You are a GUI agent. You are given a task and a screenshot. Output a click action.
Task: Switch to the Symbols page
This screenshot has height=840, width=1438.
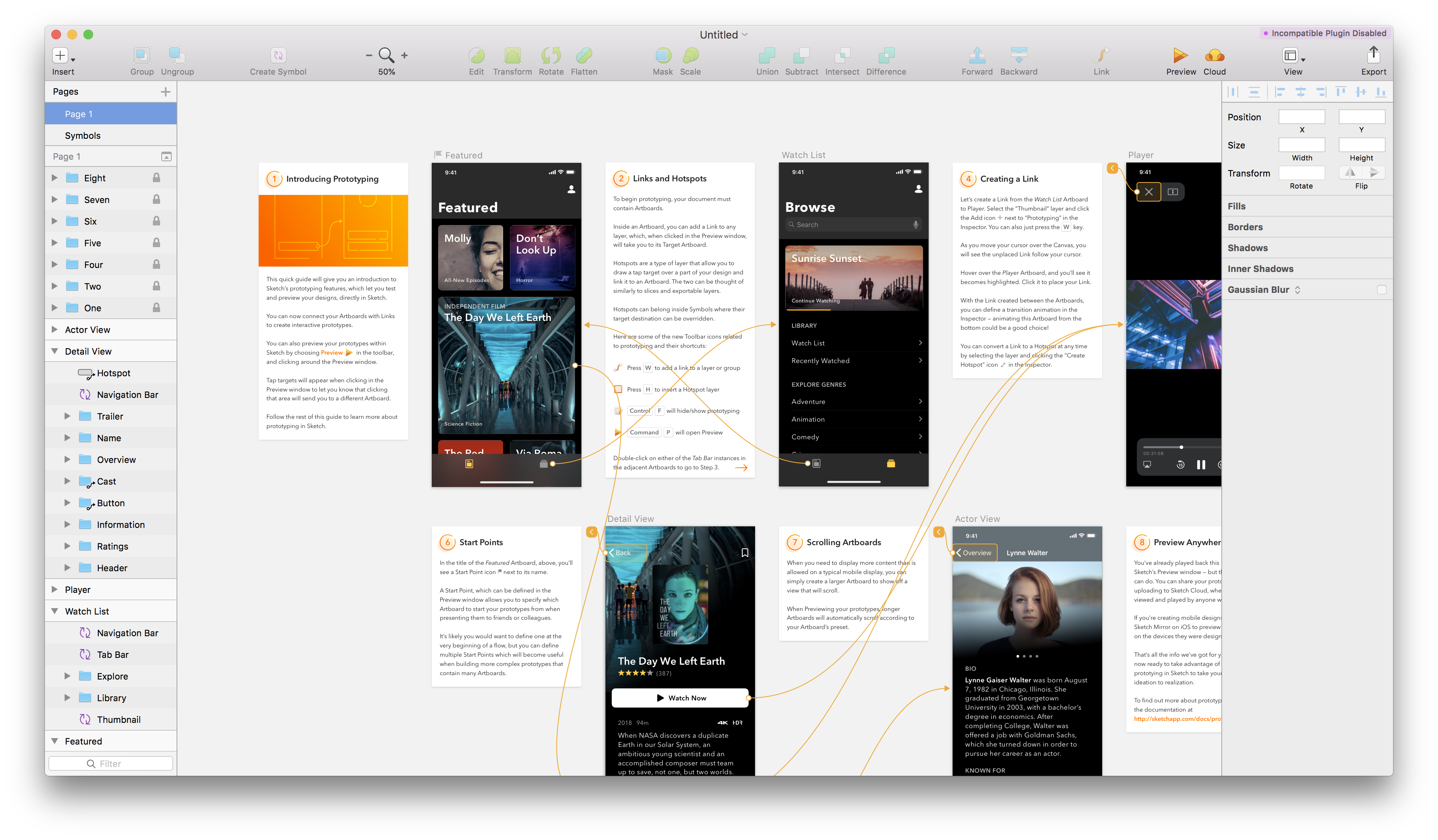111,136
